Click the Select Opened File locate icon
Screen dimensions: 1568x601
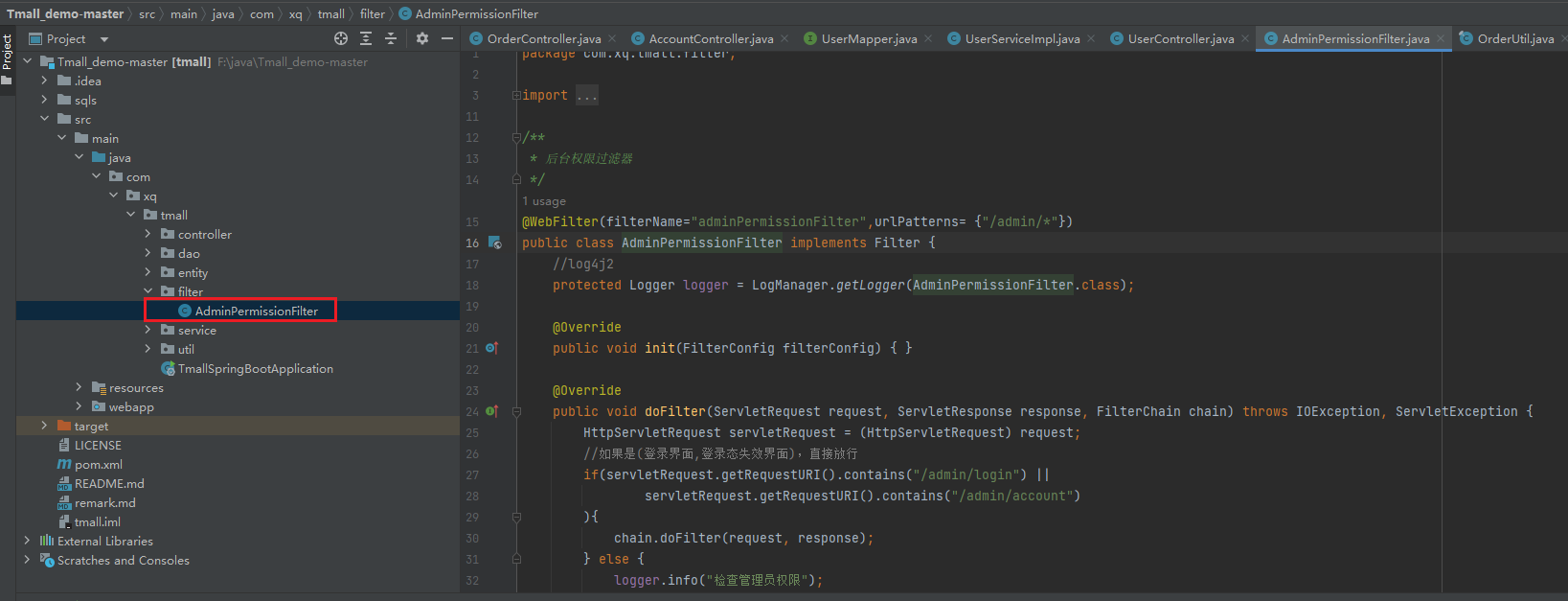pyautogui.click(x=341, y=38)
